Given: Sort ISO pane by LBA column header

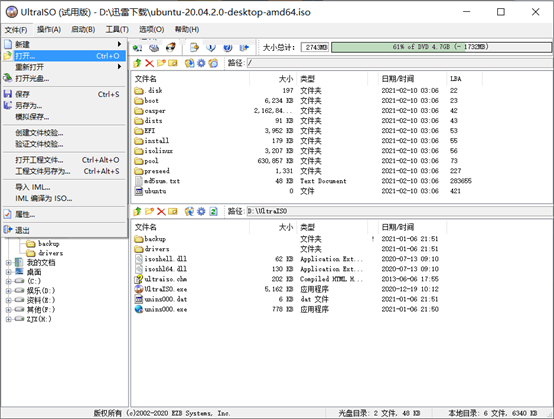Looking at the screenshot, I should point(464,79).
